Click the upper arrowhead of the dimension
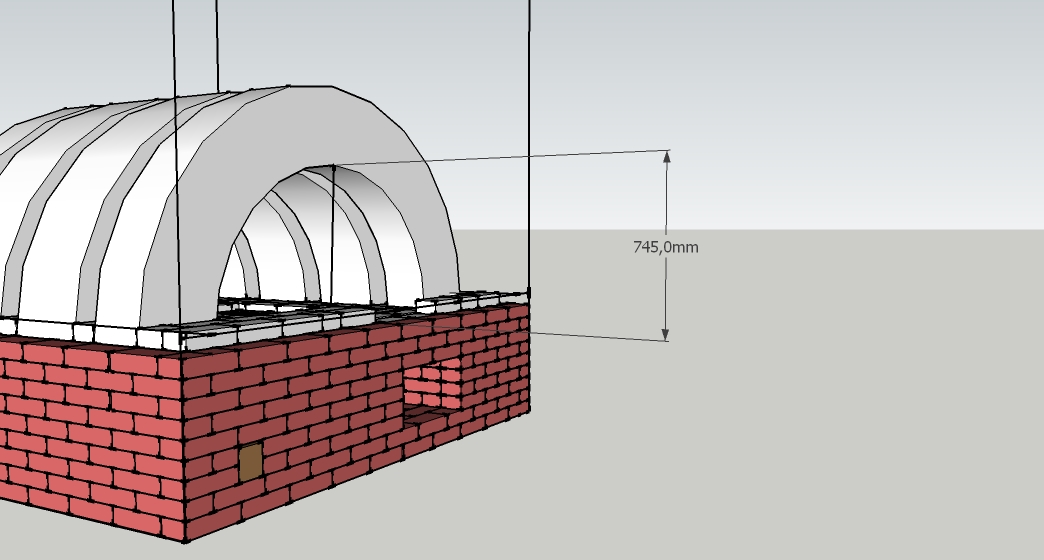The height and width of the screenshot is (560, 1044). [x=666, y=156]
